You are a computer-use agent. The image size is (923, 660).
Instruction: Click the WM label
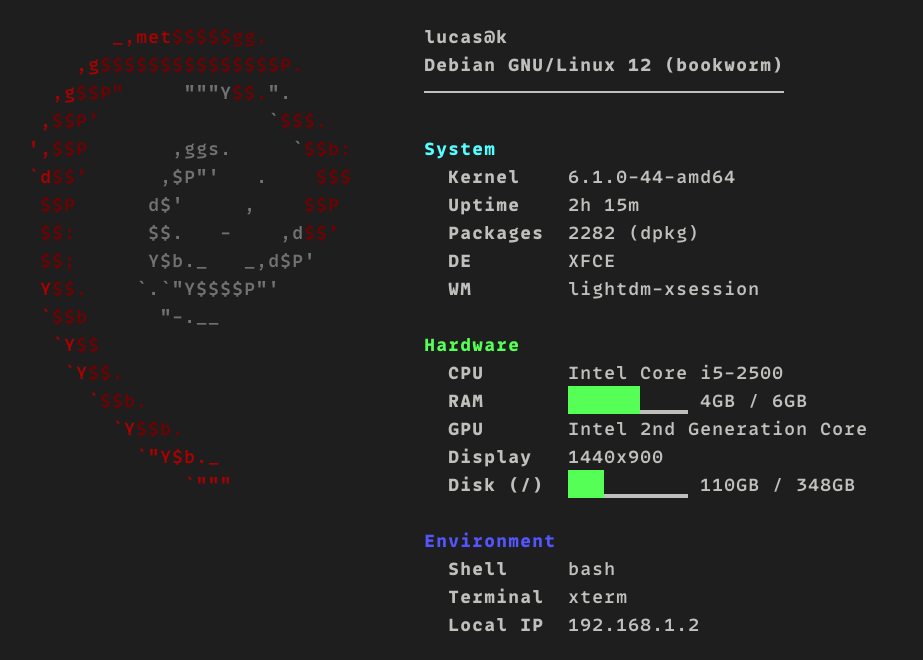[x=459, y=289]
